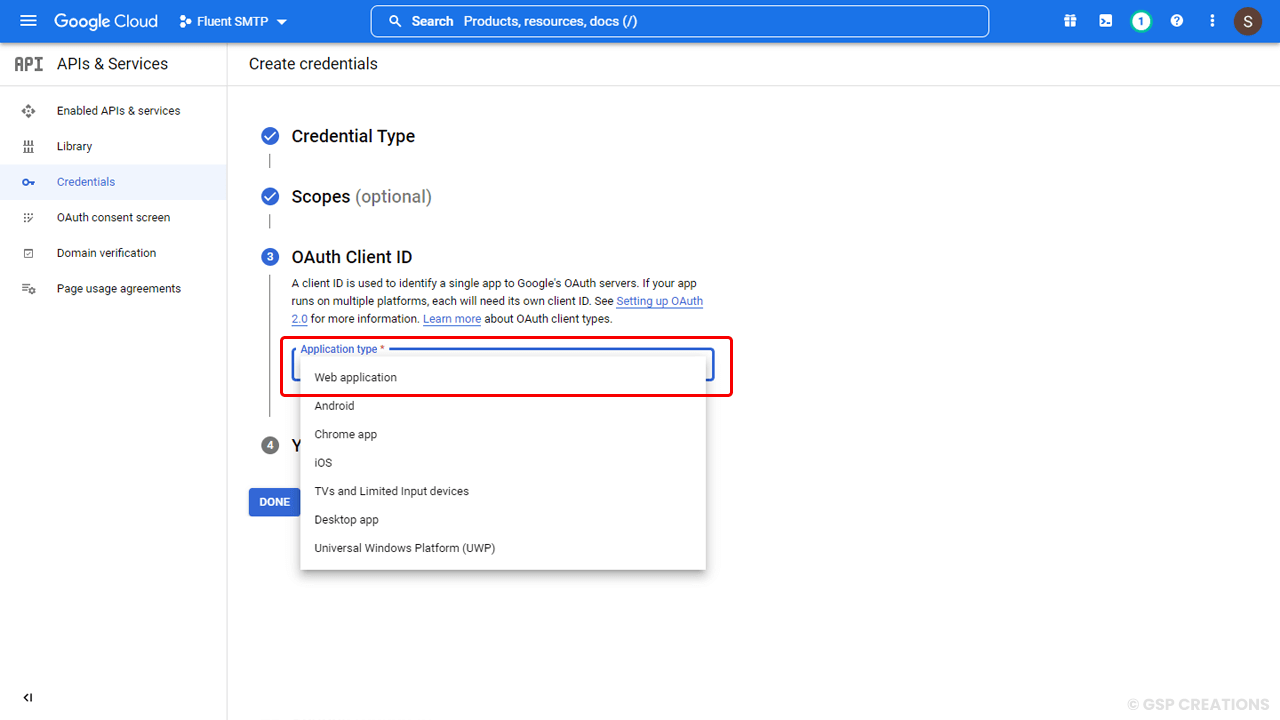Open the account avatar with letter S
The image size is (1280, 720).
[1248, 20]
